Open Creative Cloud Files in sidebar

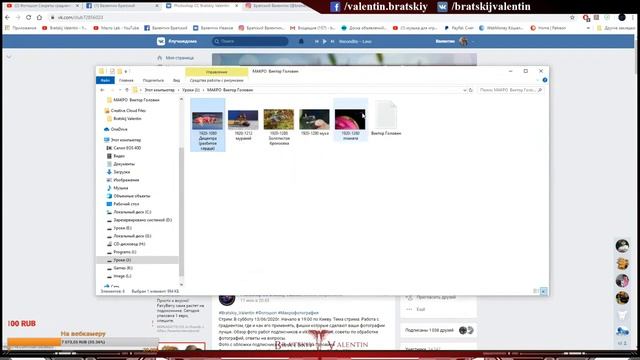(x=128, y=111)
